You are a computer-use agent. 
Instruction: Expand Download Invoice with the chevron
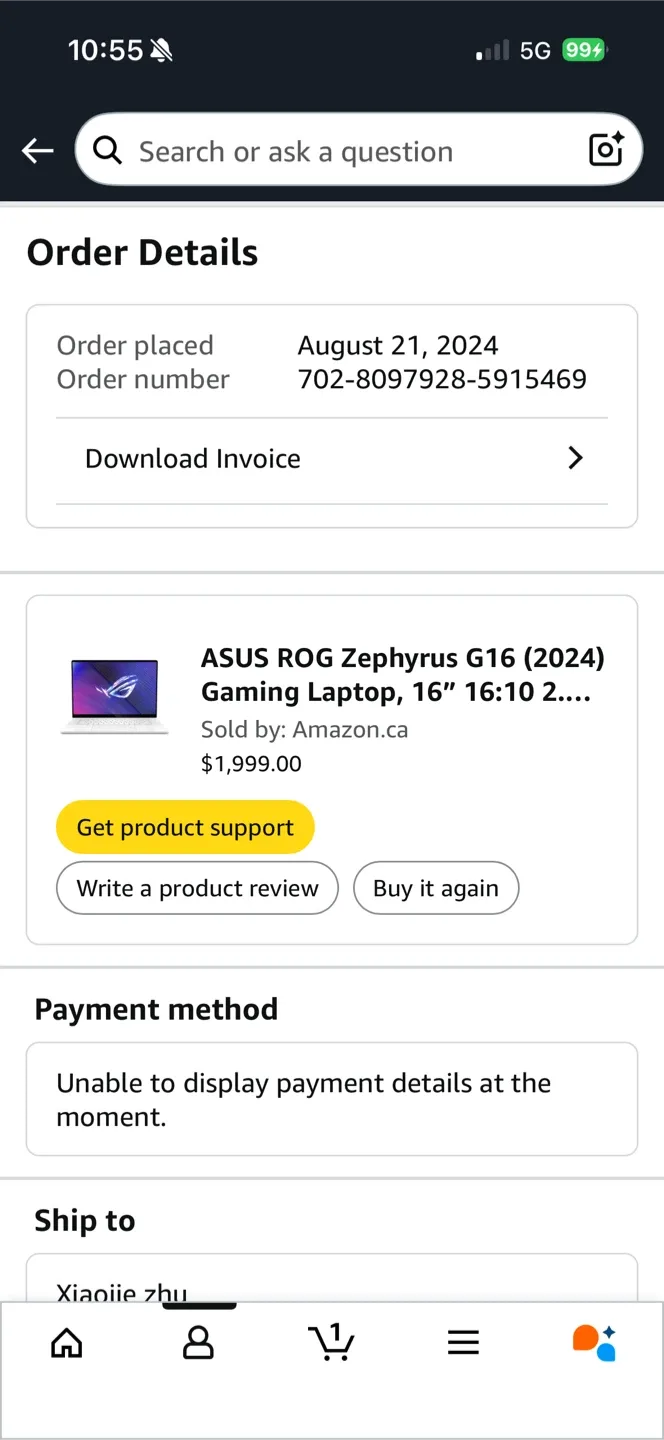[x=575, y=458]
